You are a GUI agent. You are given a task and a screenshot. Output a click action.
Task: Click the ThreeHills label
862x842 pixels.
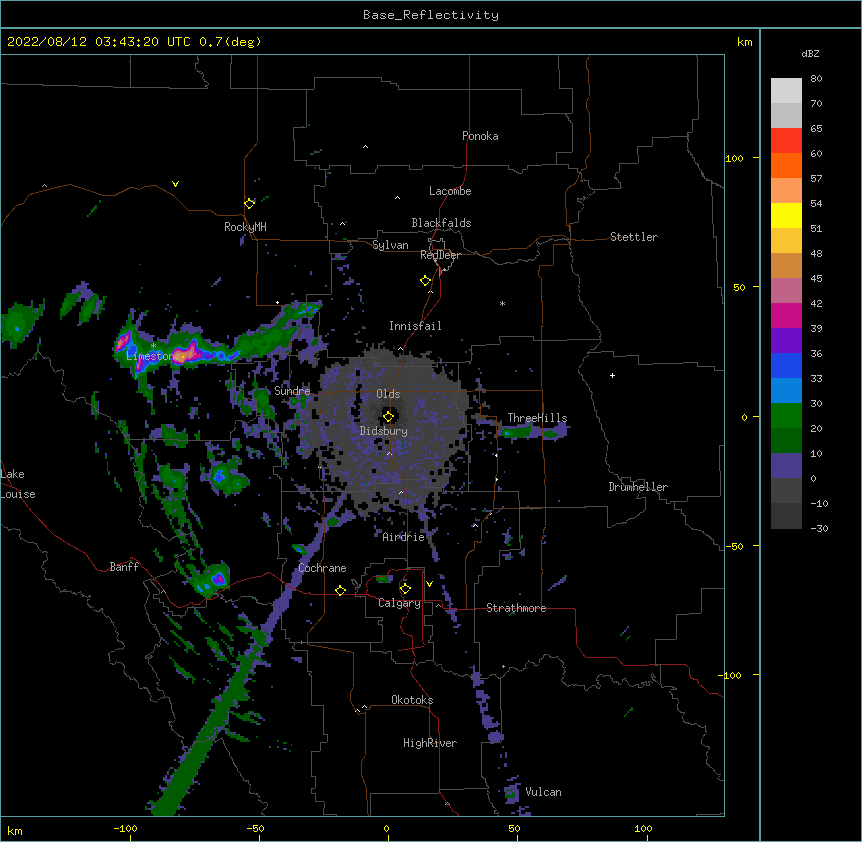537,418
